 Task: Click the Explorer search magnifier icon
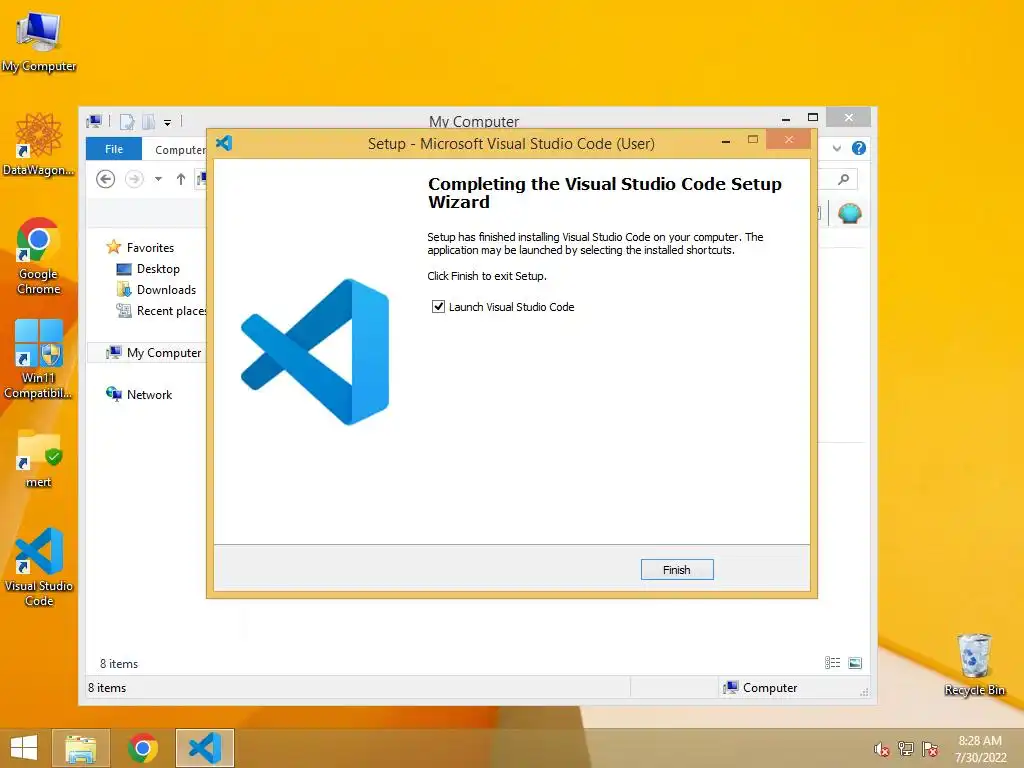click(x=844, y=179)
